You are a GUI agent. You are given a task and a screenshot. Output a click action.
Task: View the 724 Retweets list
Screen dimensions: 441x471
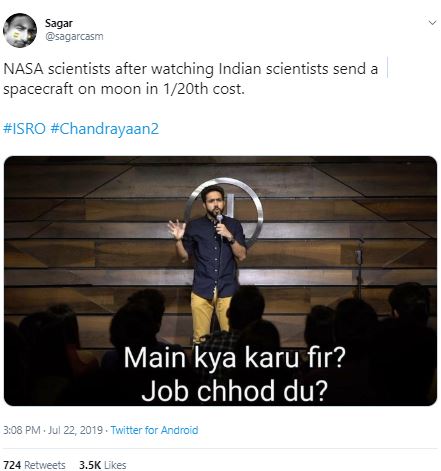coord(34,465)
